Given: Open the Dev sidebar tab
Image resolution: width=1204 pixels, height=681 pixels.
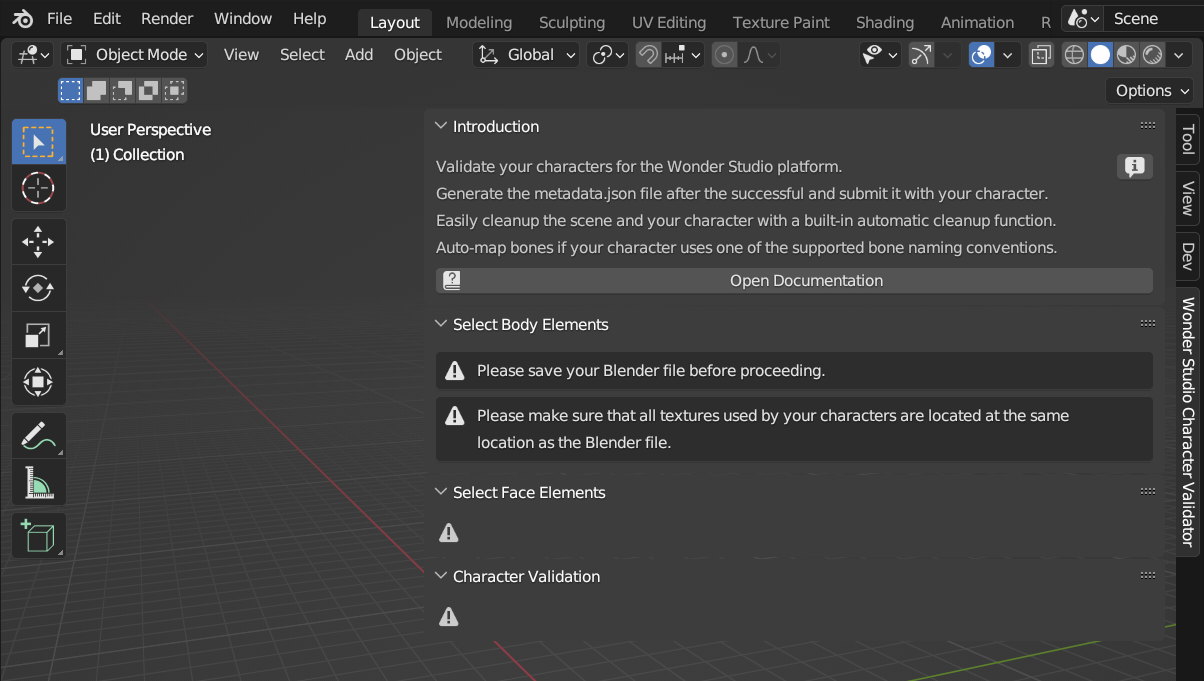Looking at the screenshot, I should (x=1188, y=256).
